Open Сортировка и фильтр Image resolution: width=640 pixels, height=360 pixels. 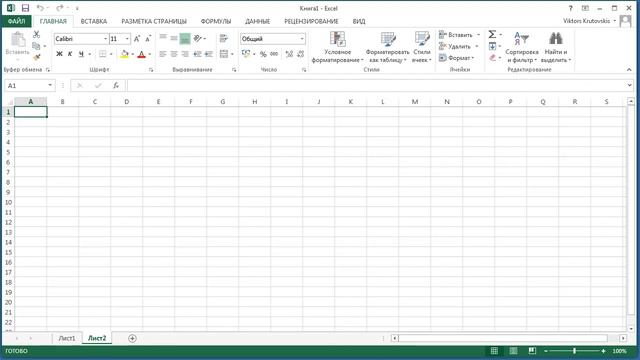(x=522, y=47)
